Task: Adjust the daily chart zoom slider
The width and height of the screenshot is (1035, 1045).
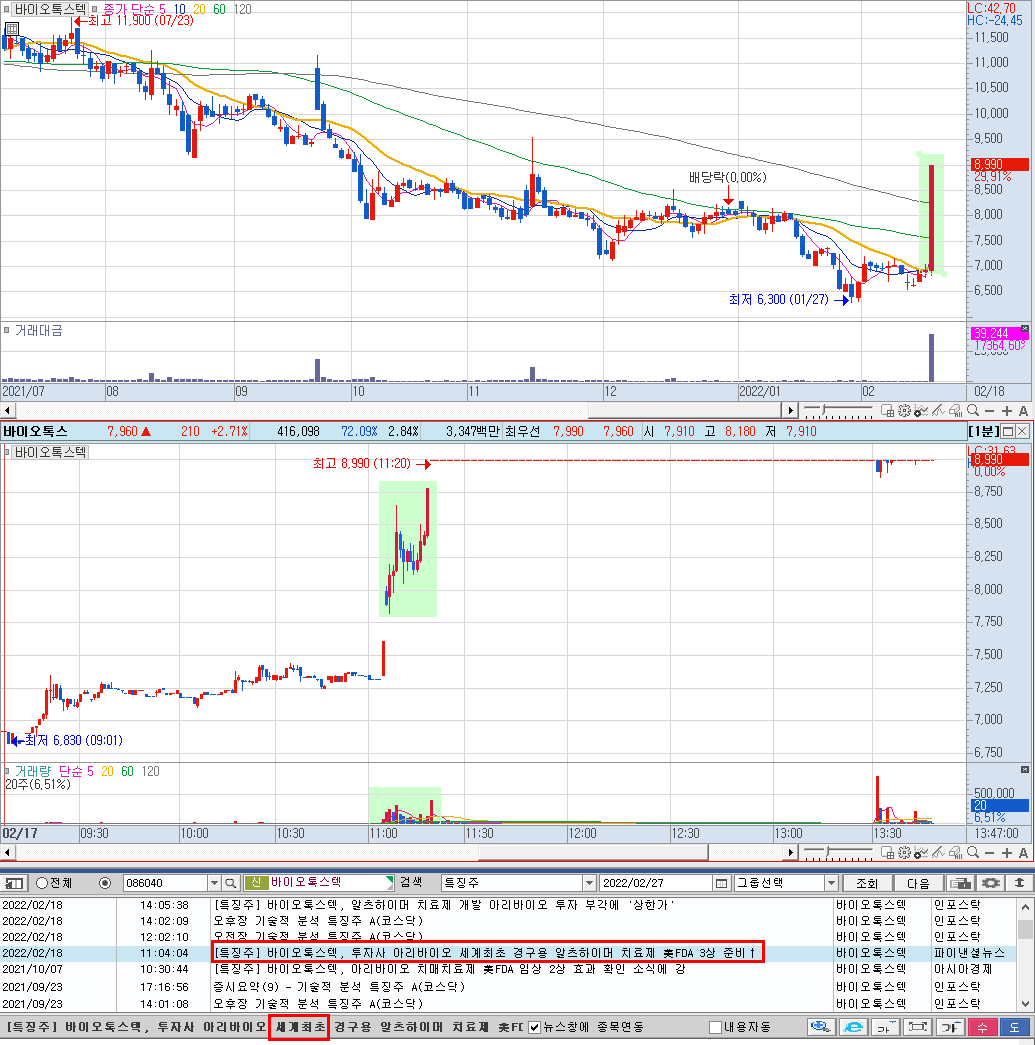Action: pos(826,409)
